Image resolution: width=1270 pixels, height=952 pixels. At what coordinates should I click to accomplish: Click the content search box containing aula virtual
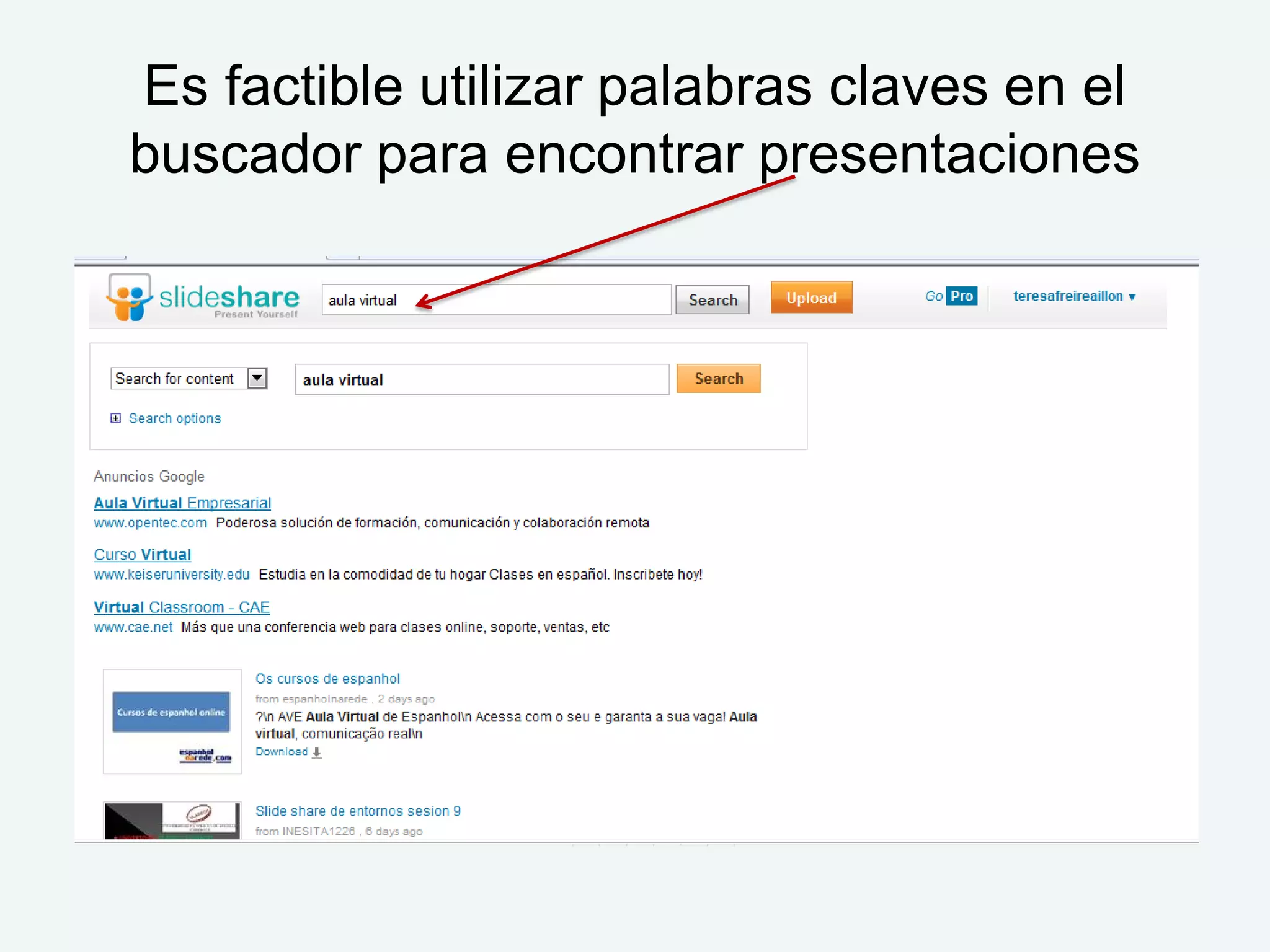click(x=482, y=379)
